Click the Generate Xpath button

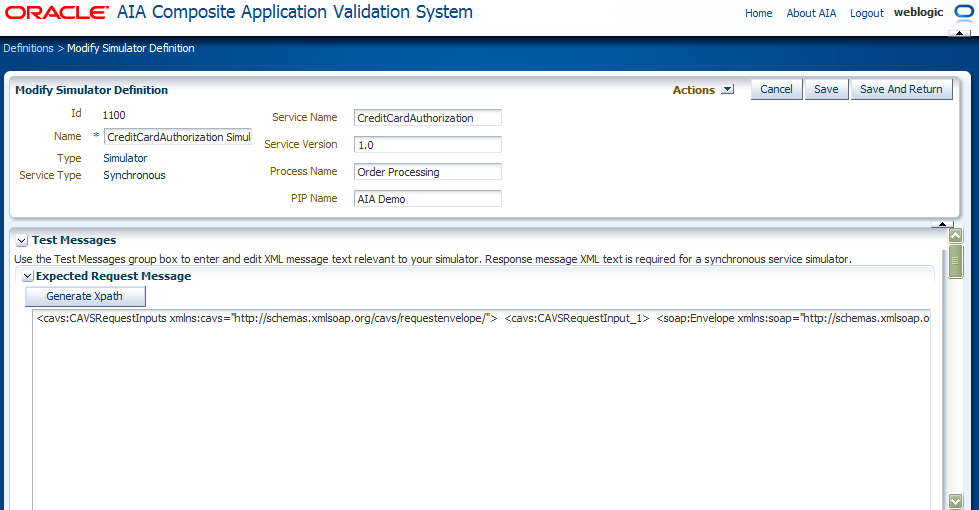point(85,297)
